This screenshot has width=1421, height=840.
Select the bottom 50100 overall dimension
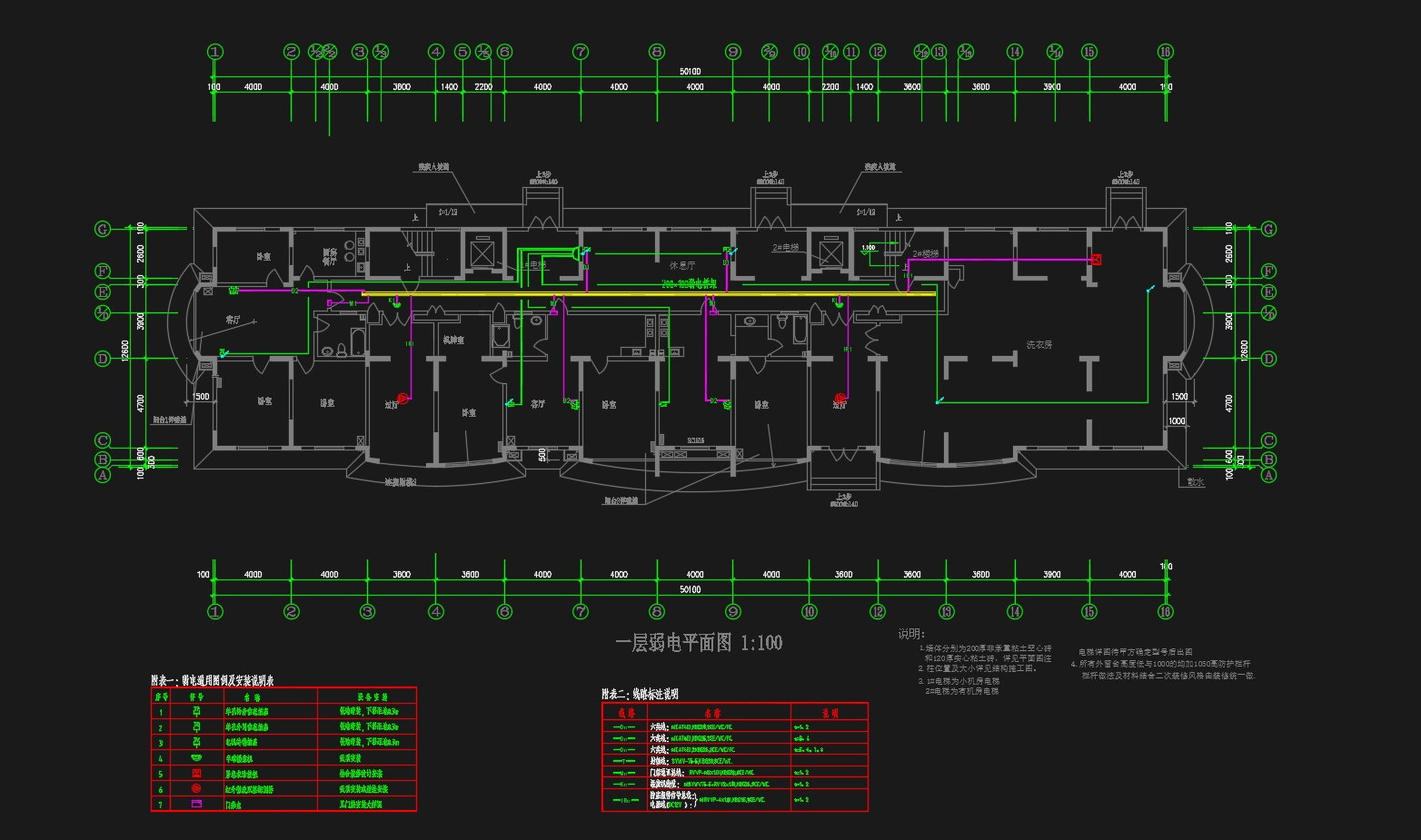point(691,589)
